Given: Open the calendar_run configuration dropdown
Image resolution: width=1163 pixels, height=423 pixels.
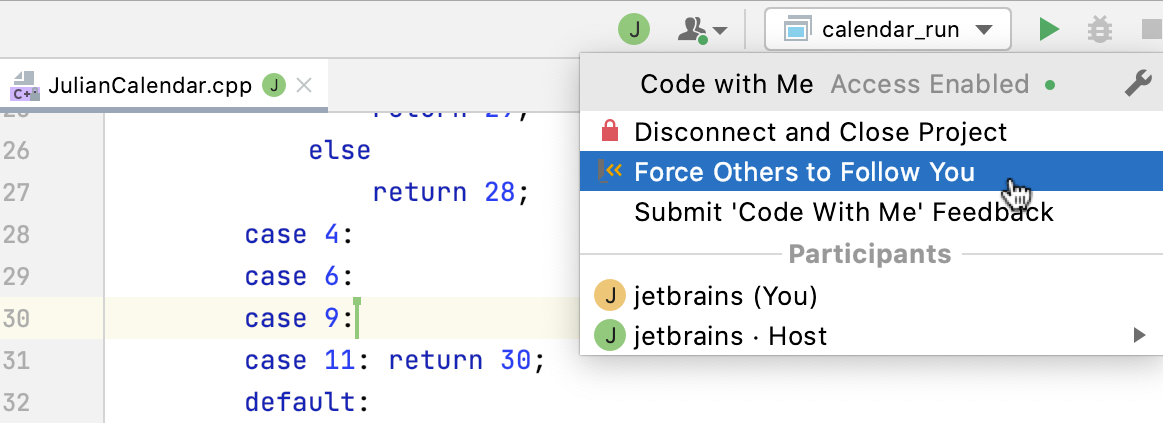Looking at the screenshot, I should [887, 30].
